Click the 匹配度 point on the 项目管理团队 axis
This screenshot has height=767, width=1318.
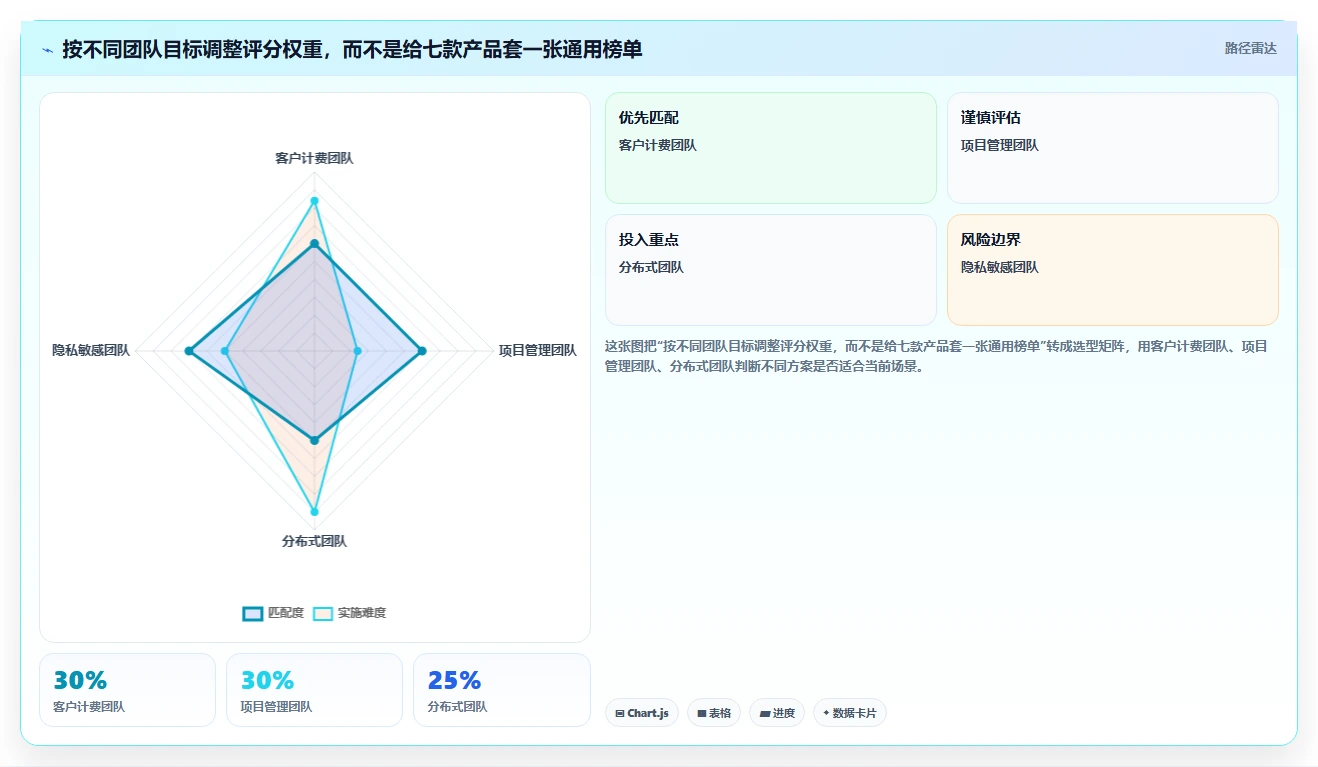pyautogui.click(x=422, y=351)
